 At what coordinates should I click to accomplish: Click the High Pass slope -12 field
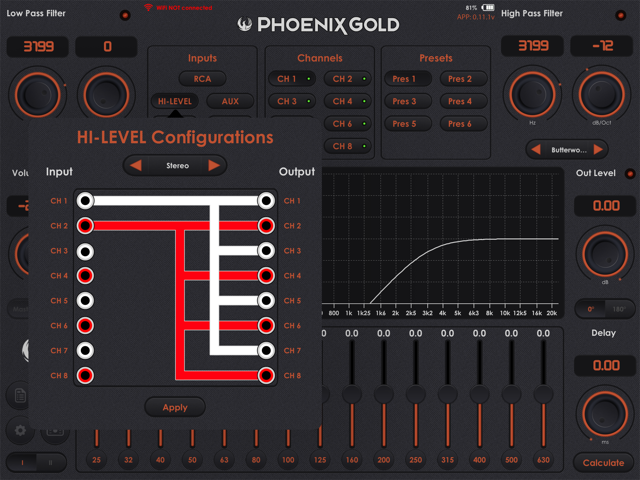coord(602,46)
